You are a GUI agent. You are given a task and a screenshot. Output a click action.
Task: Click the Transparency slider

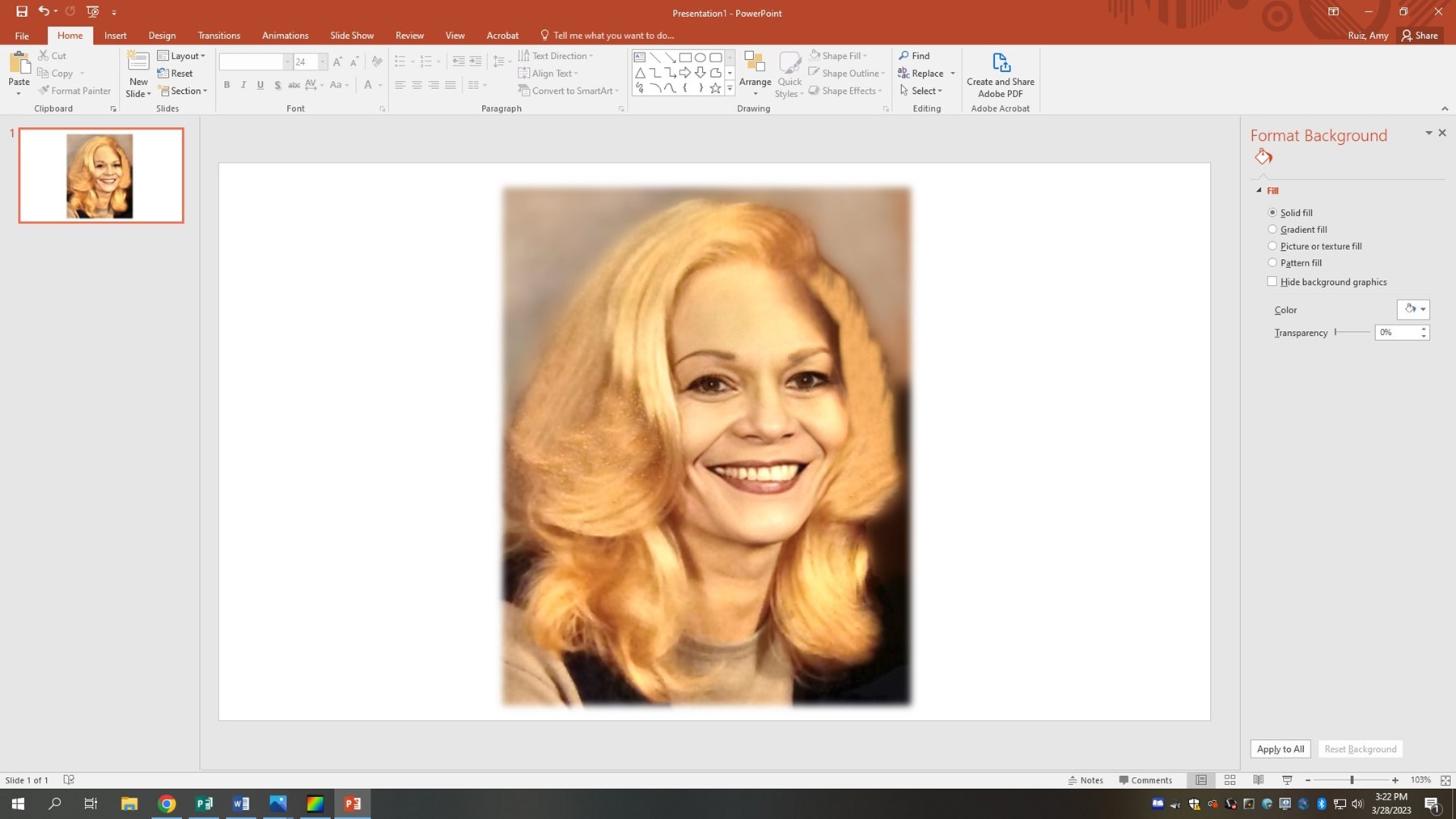(x=1352, y=333)
